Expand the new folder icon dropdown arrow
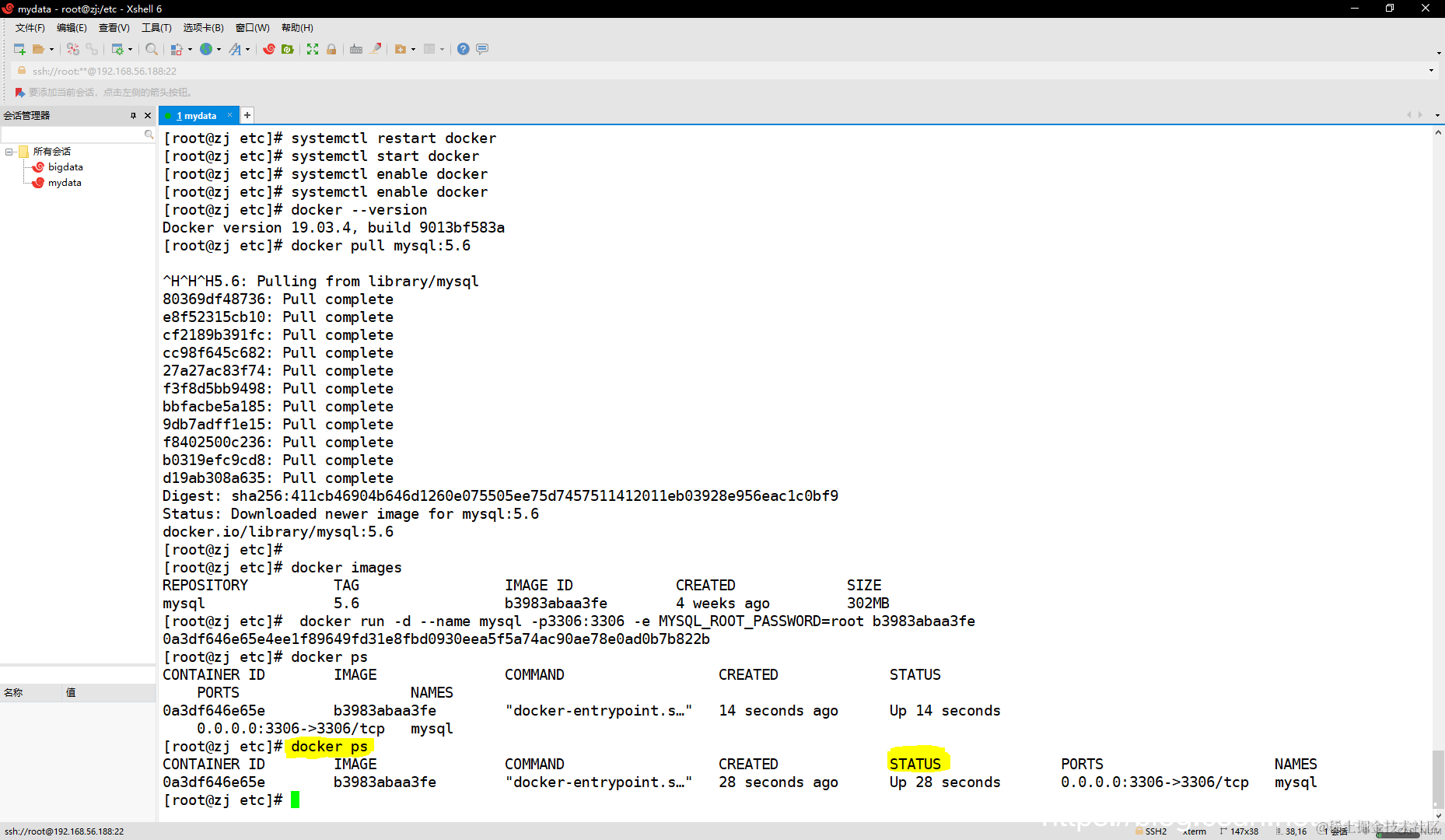The image size is (1445, 840). 413,49
